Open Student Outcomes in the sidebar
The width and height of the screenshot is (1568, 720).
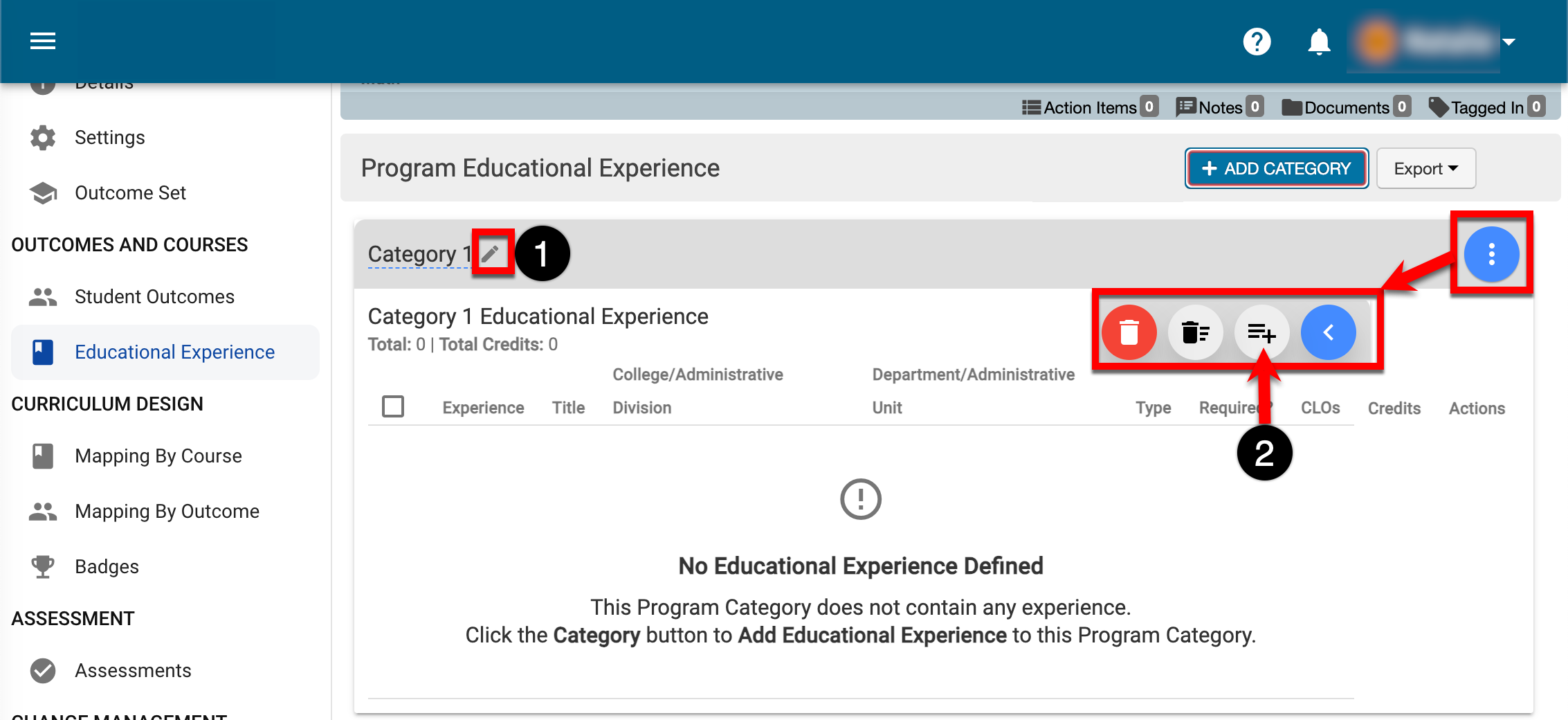pyautogui.click(x=154, y=296)
